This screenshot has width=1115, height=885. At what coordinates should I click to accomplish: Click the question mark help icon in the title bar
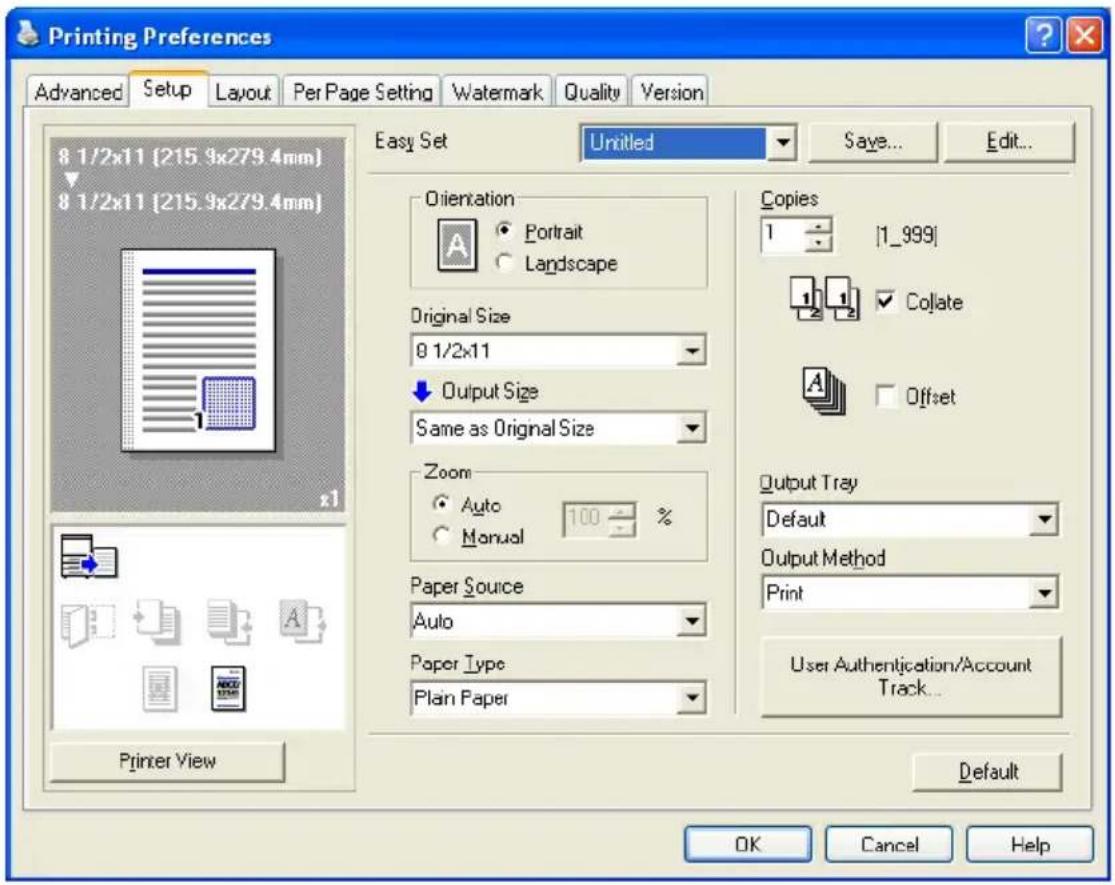(1043, 35)
